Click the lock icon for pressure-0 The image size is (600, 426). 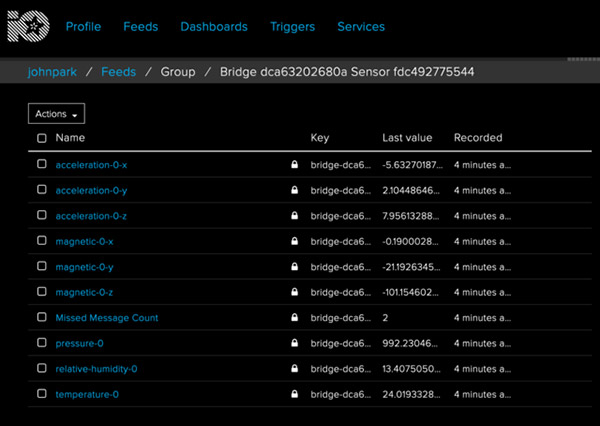coord(294,344)
